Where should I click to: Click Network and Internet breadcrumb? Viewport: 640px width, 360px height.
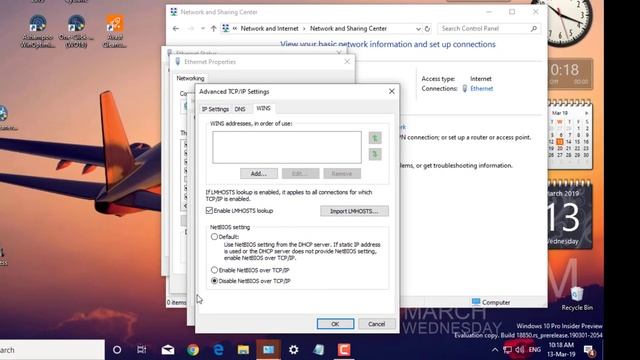tap(269, 29)
